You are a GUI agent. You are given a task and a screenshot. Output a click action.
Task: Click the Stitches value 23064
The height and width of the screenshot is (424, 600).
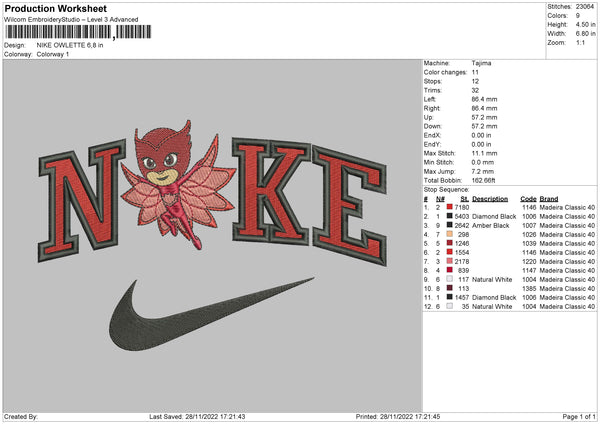point(585,7)
